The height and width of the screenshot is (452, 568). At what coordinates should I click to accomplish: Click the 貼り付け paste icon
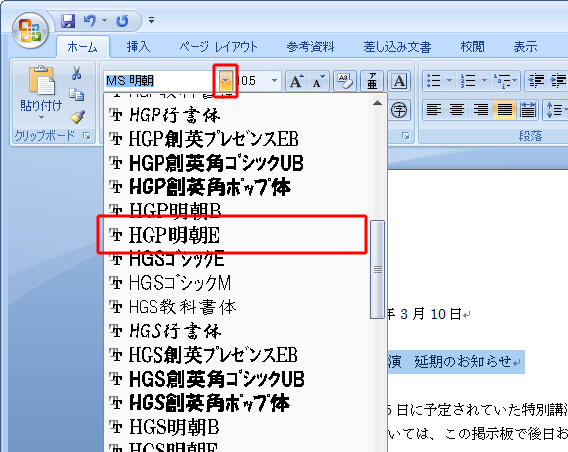click(41, 80)
